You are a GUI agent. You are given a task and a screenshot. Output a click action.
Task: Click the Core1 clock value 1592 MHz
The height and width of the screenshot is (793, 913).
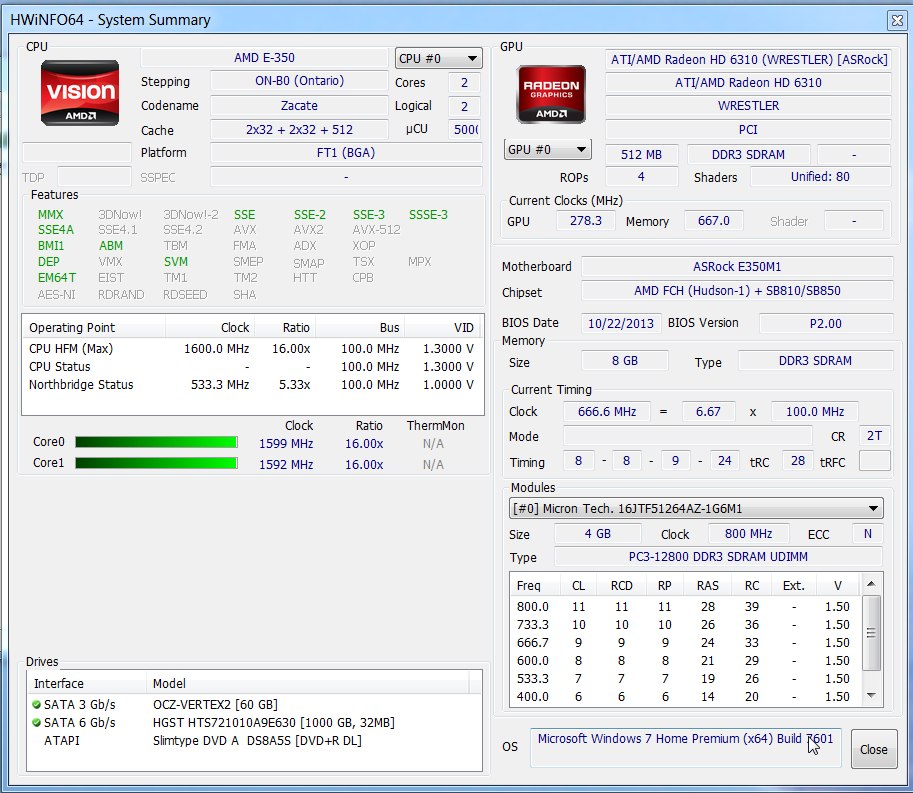point(286,465)
